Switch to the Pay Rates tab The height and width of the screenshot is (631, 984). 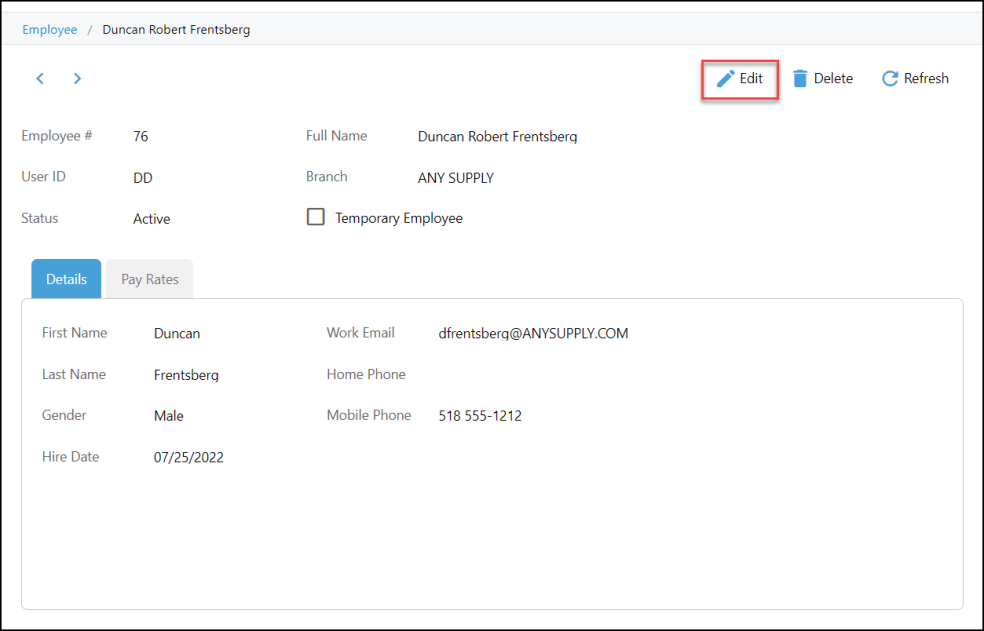[x=149, y=279]
